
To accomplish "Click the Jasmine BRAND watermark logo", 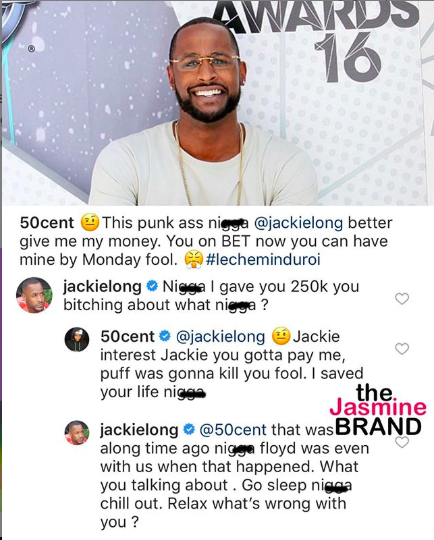I will (378, 410).
